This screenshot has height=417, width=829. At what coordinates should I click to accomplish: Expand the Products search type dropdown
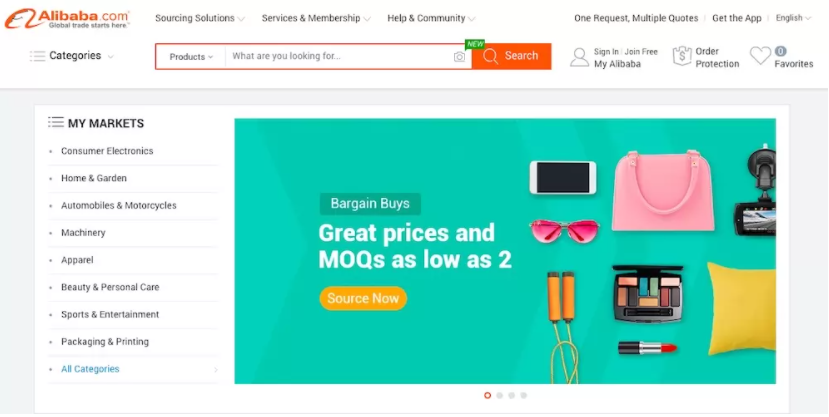191,57
